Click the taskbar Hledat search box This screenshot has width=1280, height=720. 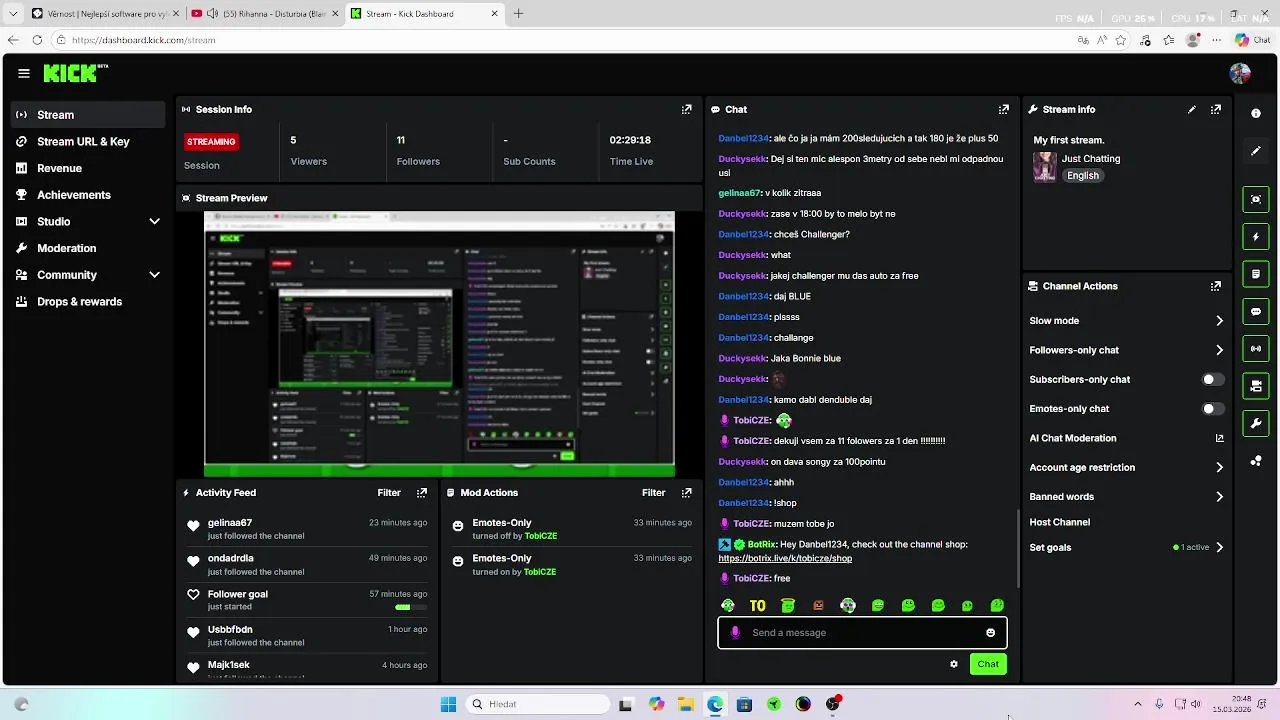click(539, 704)
